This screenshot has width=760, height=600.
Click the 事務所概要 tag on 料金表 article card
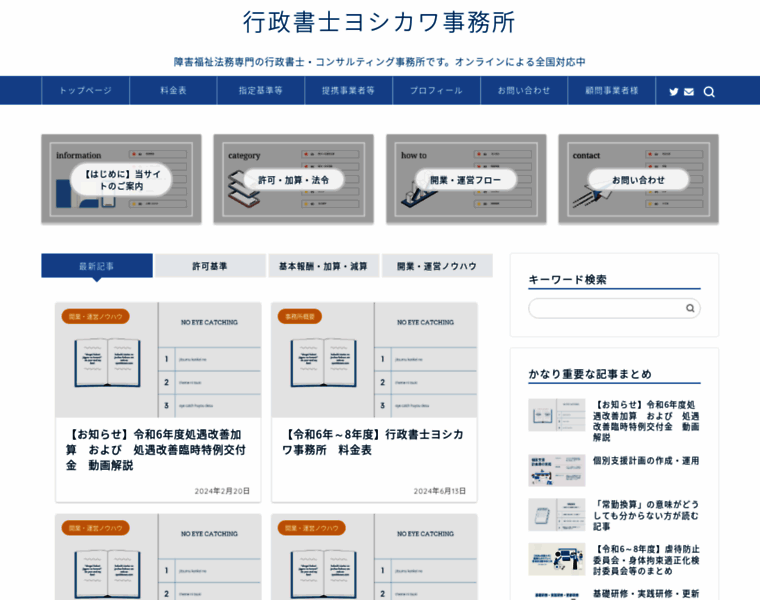(300, 316)
